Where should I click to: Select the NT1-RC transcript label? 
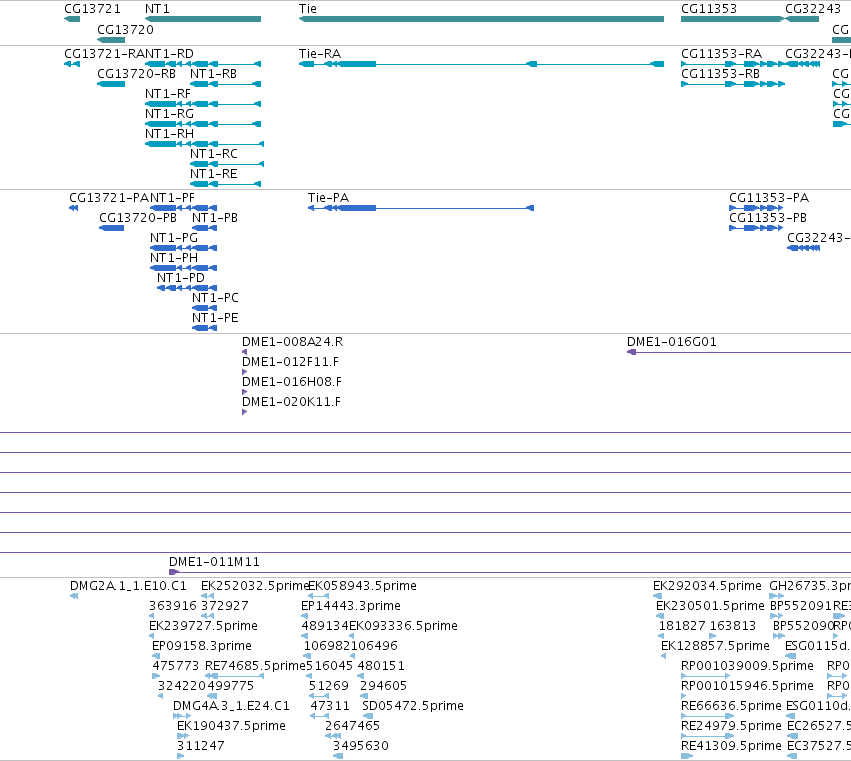(x=214, y=154)
